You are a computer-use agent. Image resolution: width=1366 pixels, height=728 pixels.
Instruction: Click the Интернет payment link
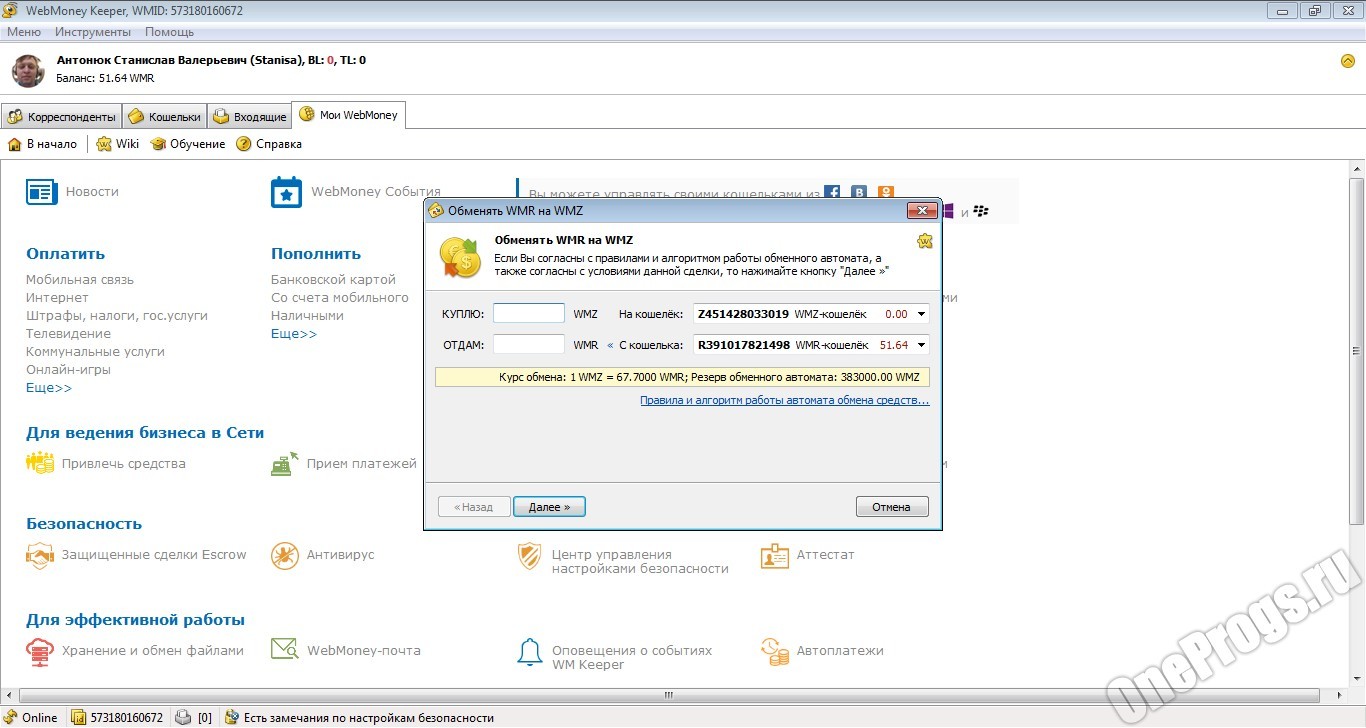(x=57, y=298)
